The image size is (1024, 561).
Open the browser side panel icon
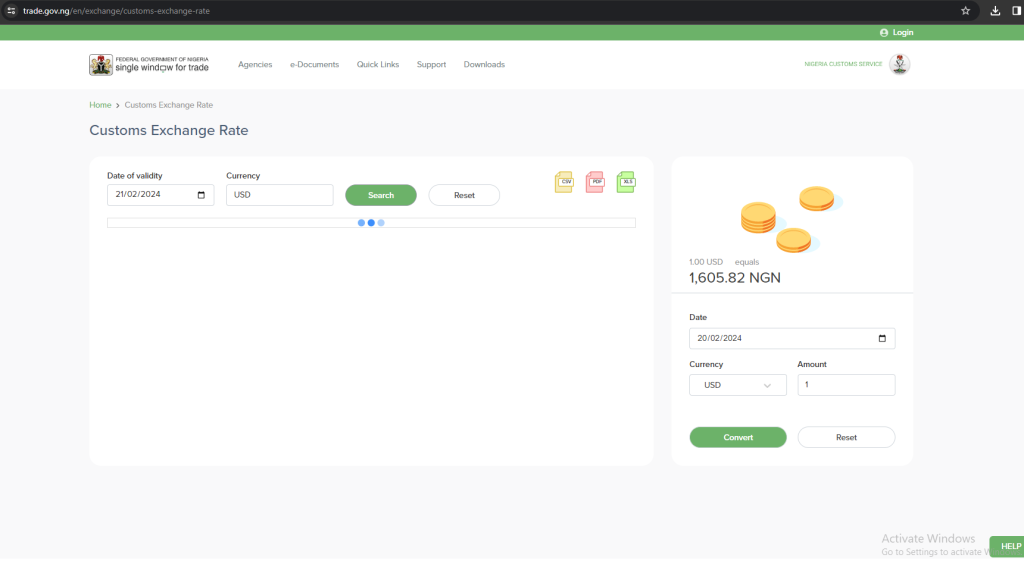(1016, 11)
